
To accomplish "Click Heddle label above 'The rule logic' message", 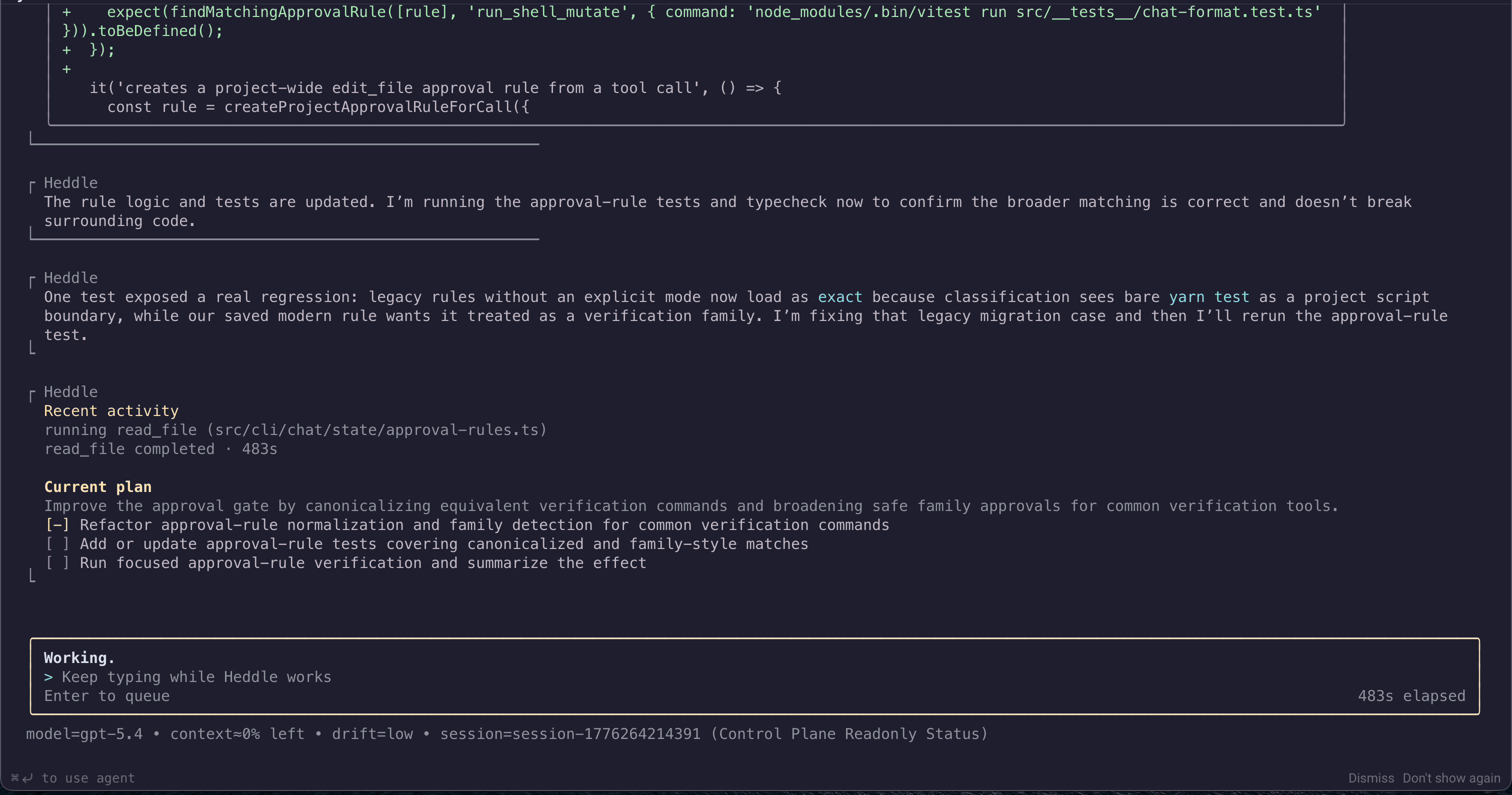I will 70,182.
